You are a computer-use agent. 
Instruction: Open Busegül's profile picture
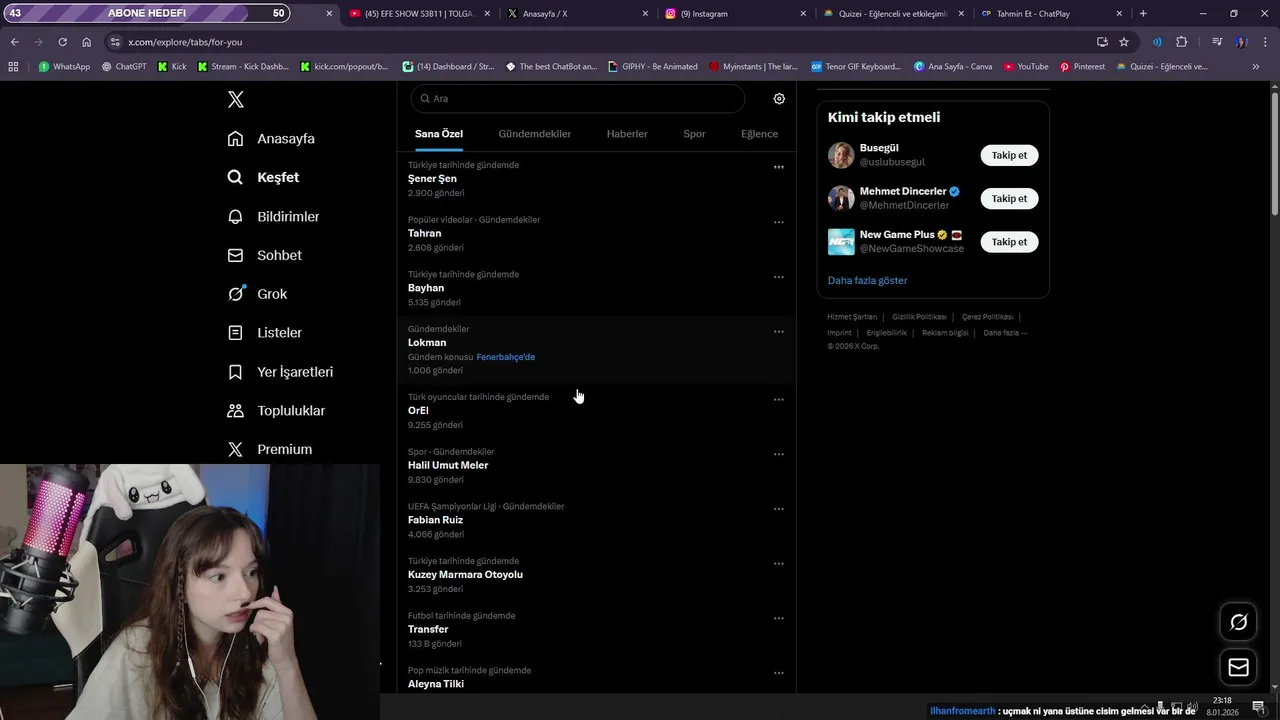841,155
